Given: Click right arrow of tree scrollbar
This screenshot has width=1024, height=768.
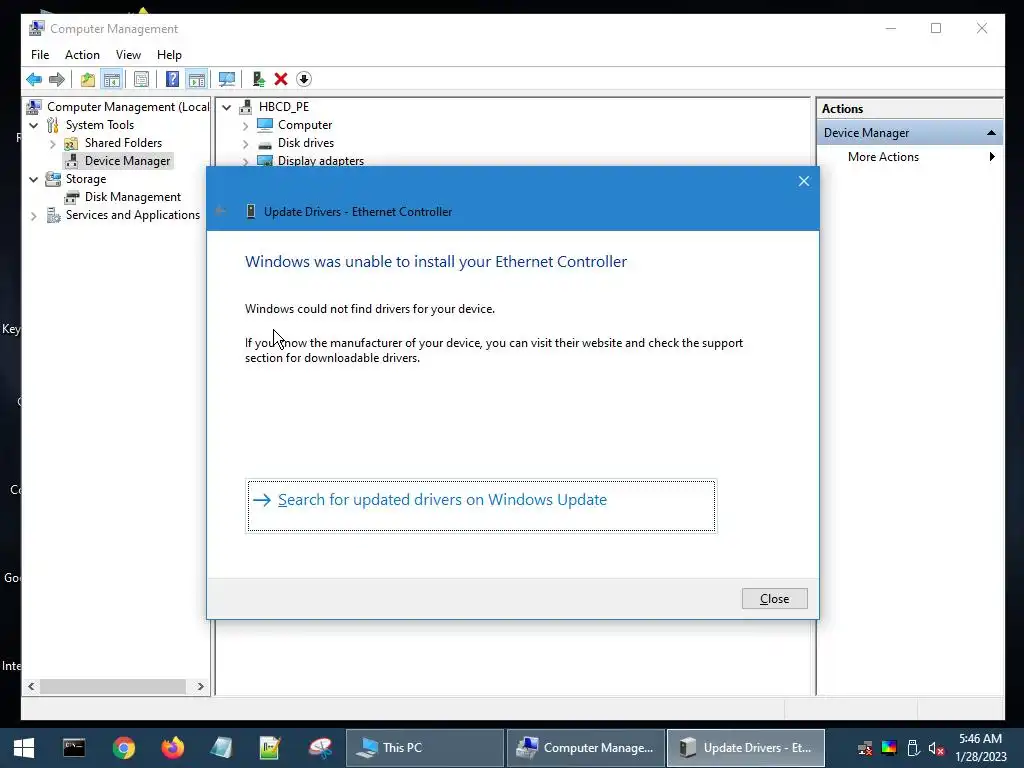Looking at the screenshot, I should point(200,686).
